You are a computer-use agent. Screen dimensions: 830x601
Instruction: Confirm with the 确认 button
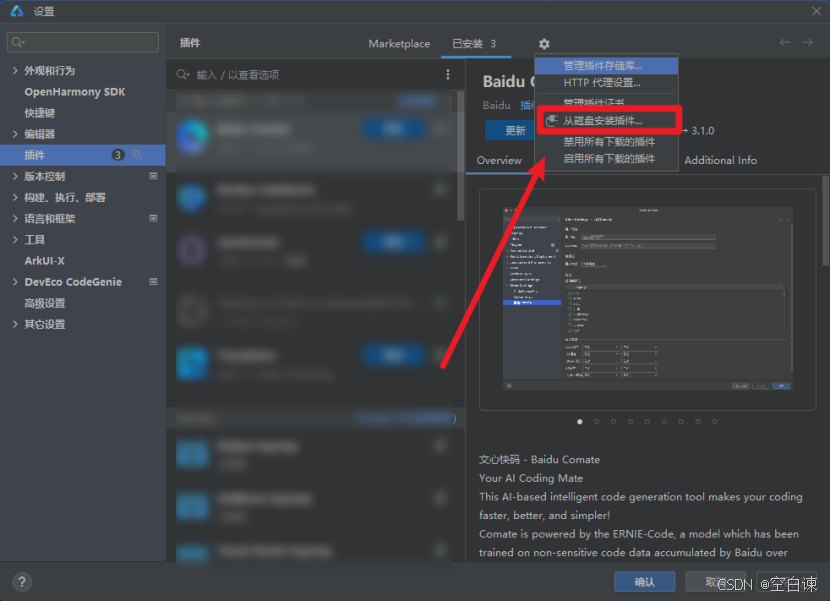coord(644,582)
